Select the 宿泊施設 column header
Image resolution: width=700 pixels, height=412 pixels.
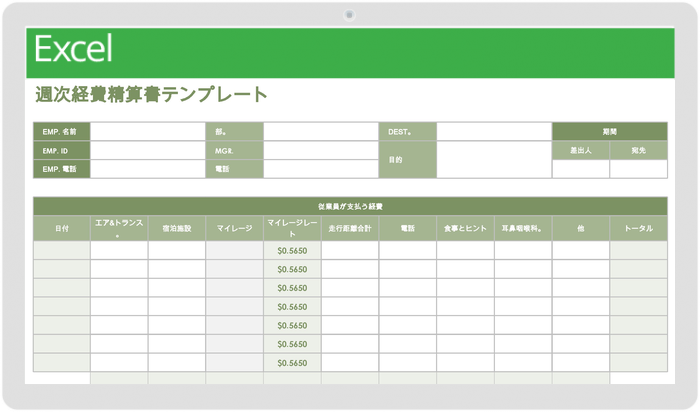[x=177, y=229]
